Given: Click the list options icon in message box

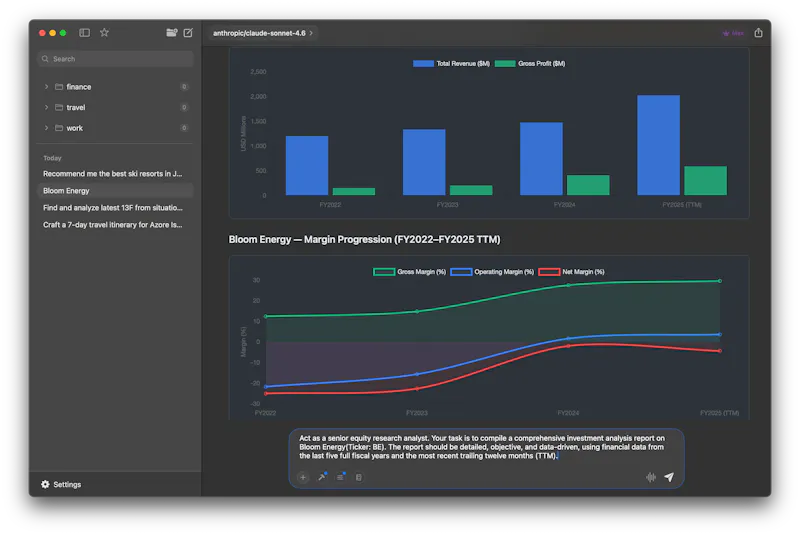Looking at the screenshot, I should tap(341, 477).
